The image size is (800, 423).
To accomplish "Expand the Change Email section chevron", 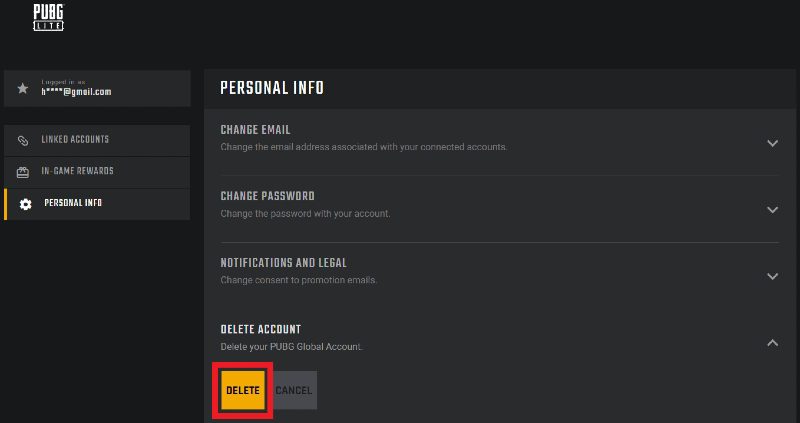I will [x=772, y=143].
